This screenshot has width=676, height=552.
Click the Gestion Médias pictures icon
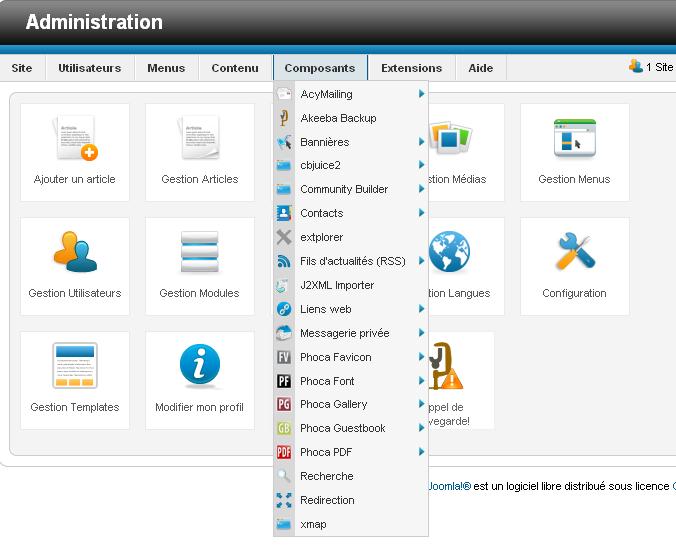[450, 137]
